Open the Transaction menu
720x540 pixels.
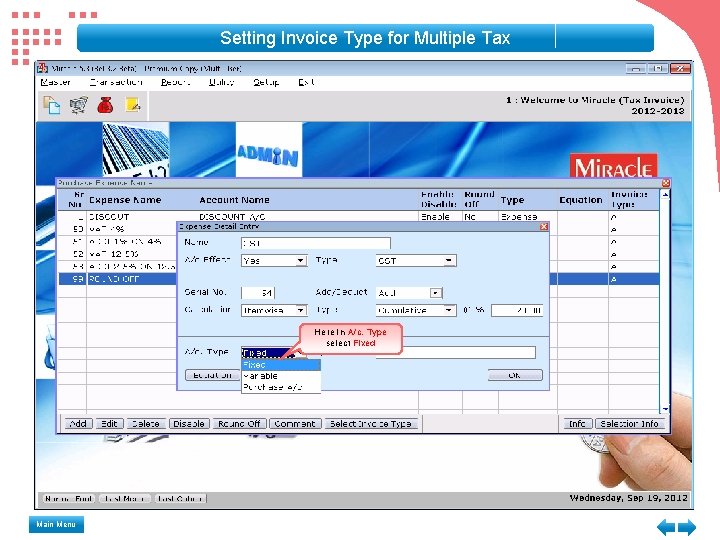click(116, 82)
